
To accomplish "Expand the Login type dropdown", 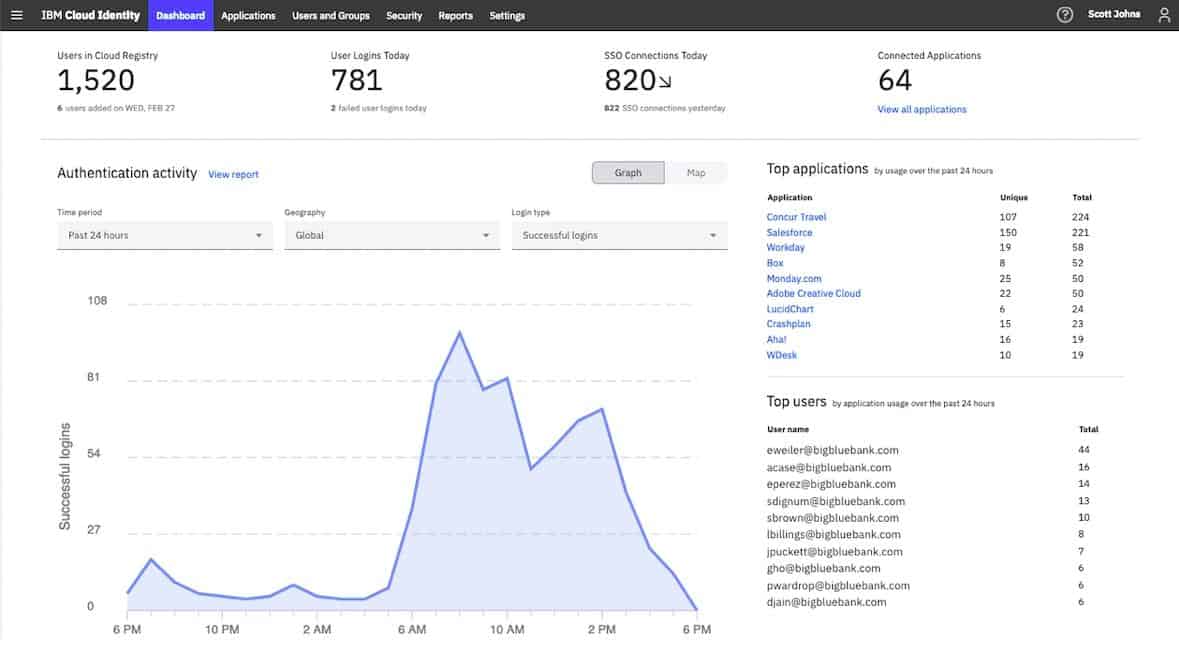I will (620, 235).
